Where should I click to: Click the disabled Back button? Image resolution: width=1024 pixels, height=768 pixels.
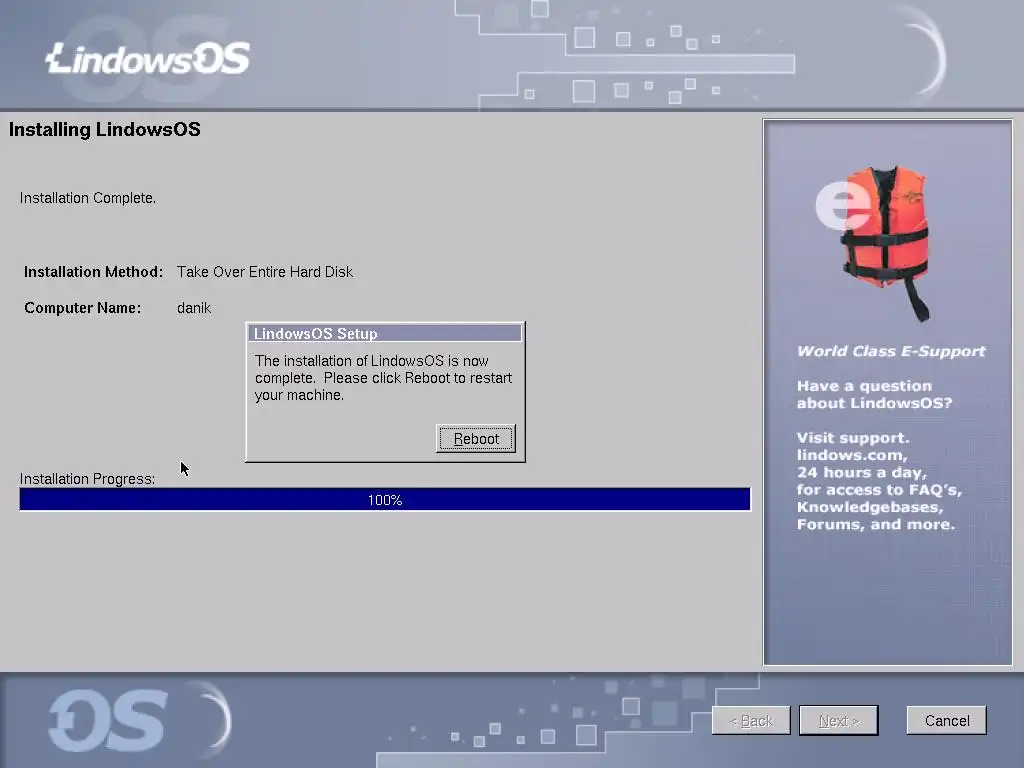(751, 720)
